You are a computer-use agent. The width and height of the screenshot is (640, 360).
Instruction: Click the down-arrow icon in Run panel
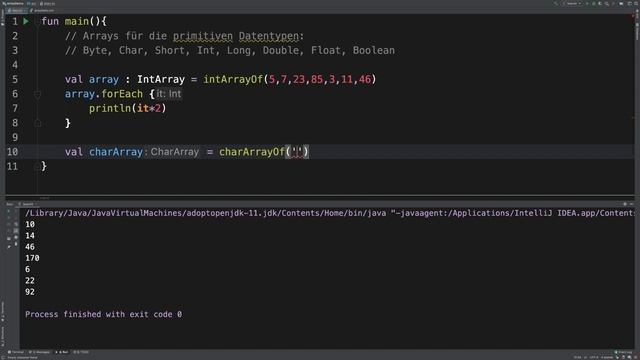(16, 218)
